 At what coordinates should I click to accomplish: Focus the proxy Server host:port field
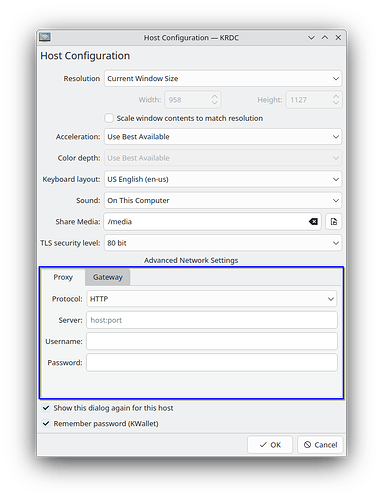[212, 320]
